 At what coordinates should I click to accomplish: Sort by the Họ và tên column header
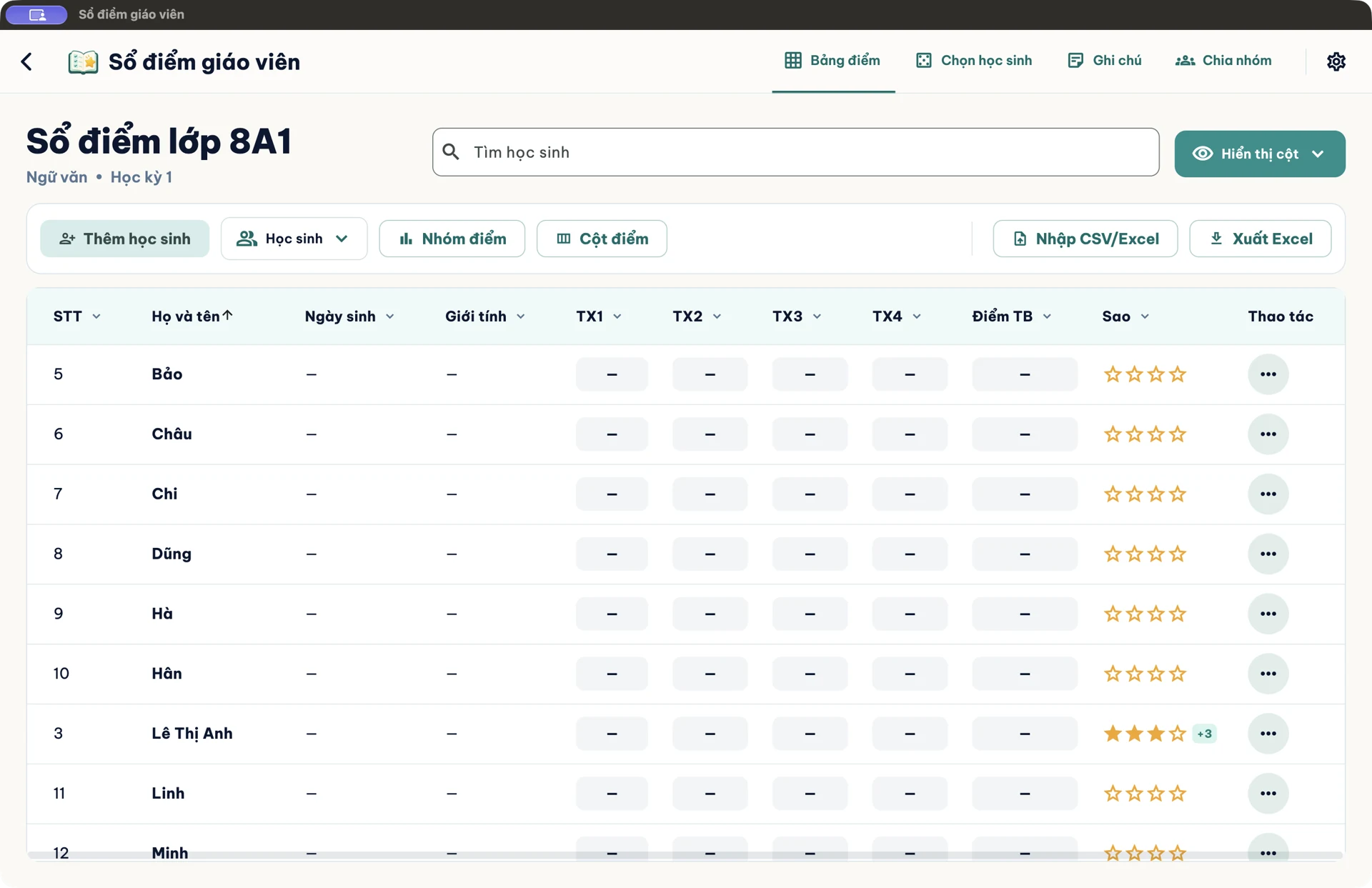[x=192, y=316]
